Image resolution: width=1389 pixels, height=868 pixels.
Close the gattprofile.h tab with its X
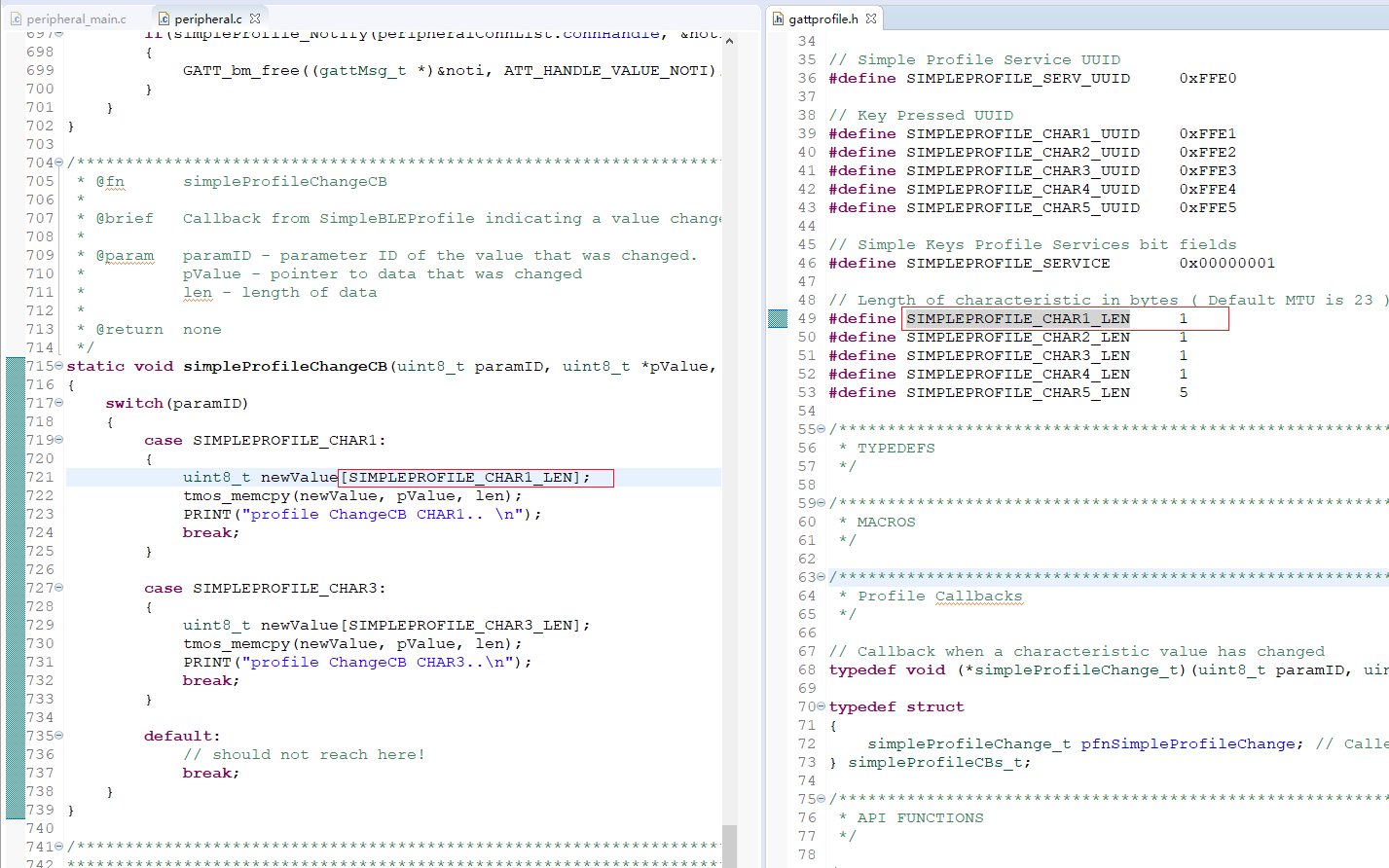(x=871, y=18)
